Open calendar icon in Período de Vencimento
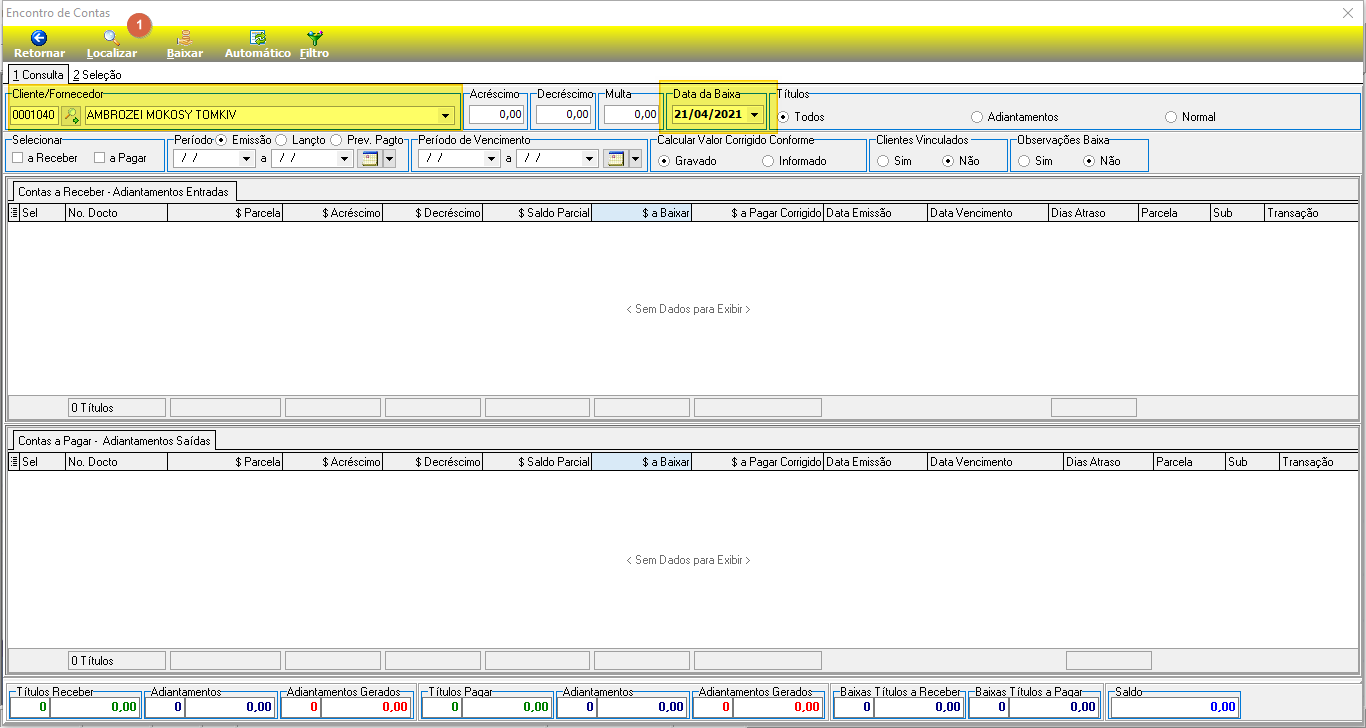The image size is (1366, 728). click(615, 158)
